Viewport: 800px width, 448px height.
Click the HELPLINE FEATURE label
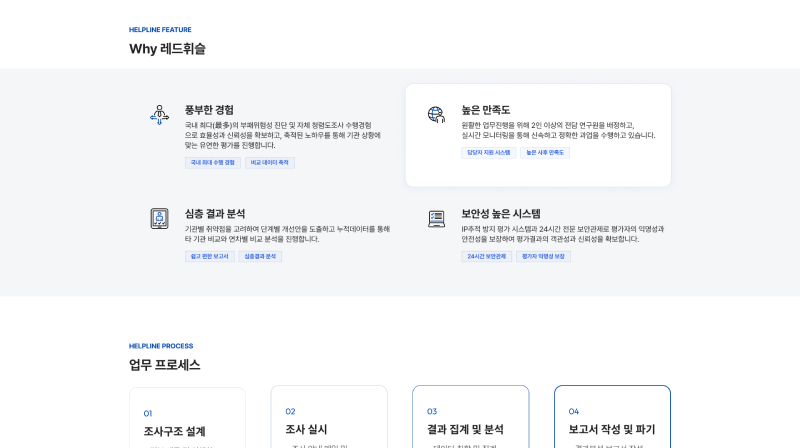click(160, 30)
